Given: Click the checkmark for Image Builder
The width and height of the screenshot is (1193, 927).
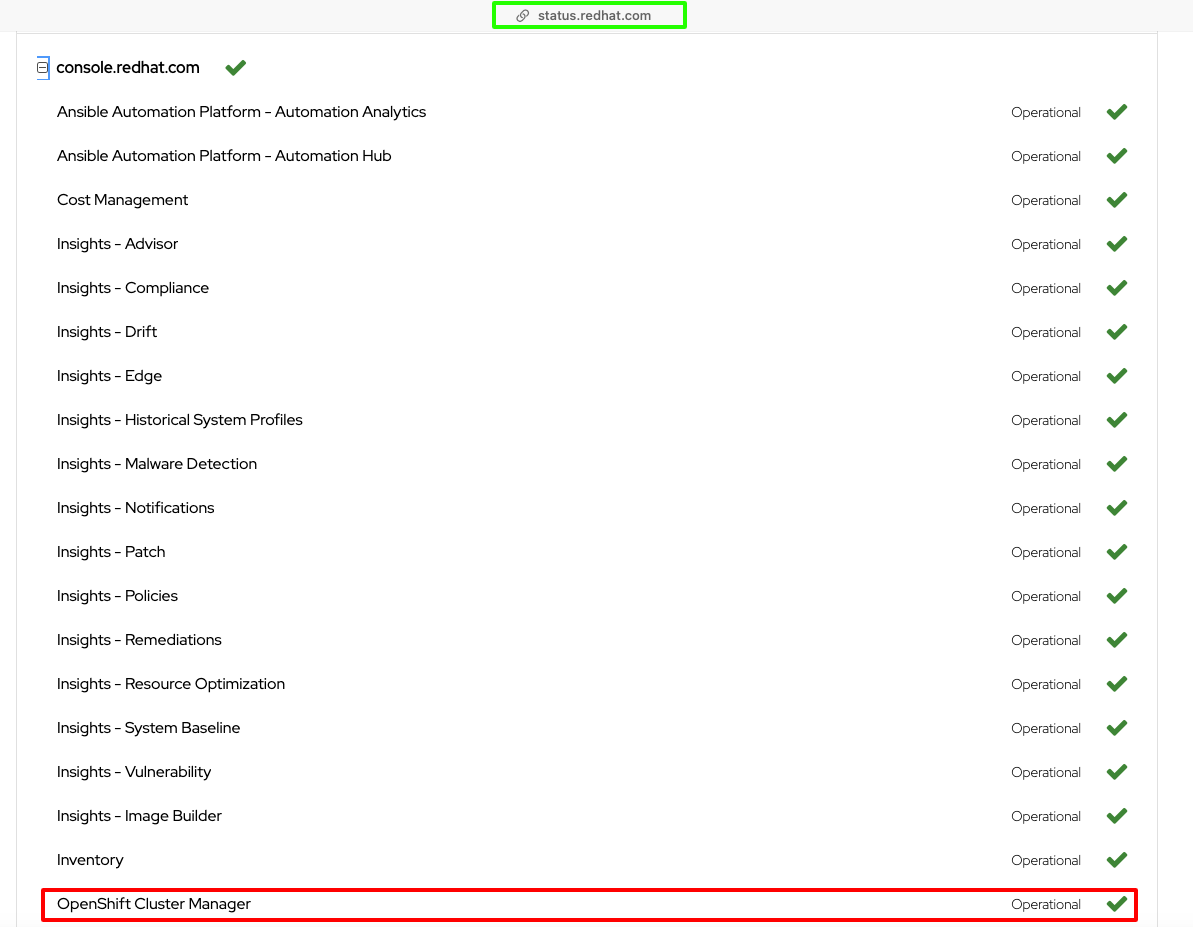Looking at the screenshot, I should 1117,817.
